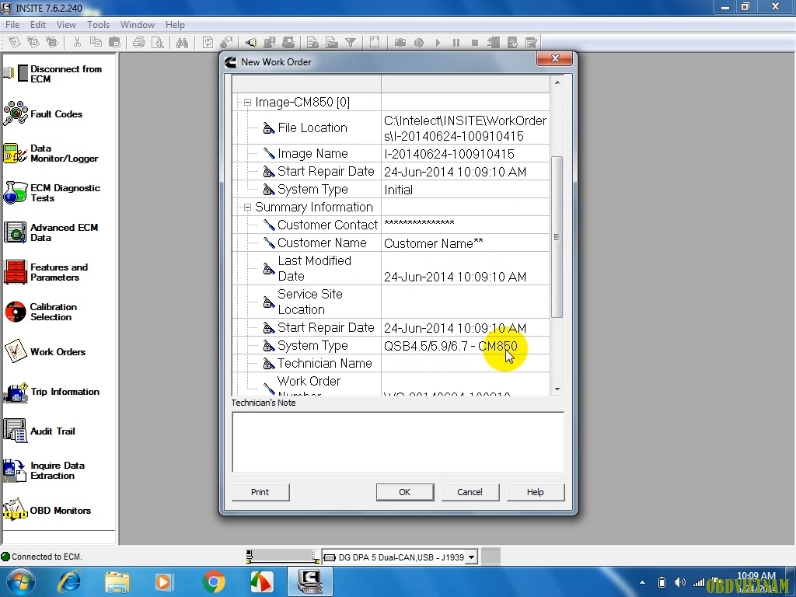Select the Customer Name value cell
Viewport: 796px width, 597px height.
pos(466,243)
